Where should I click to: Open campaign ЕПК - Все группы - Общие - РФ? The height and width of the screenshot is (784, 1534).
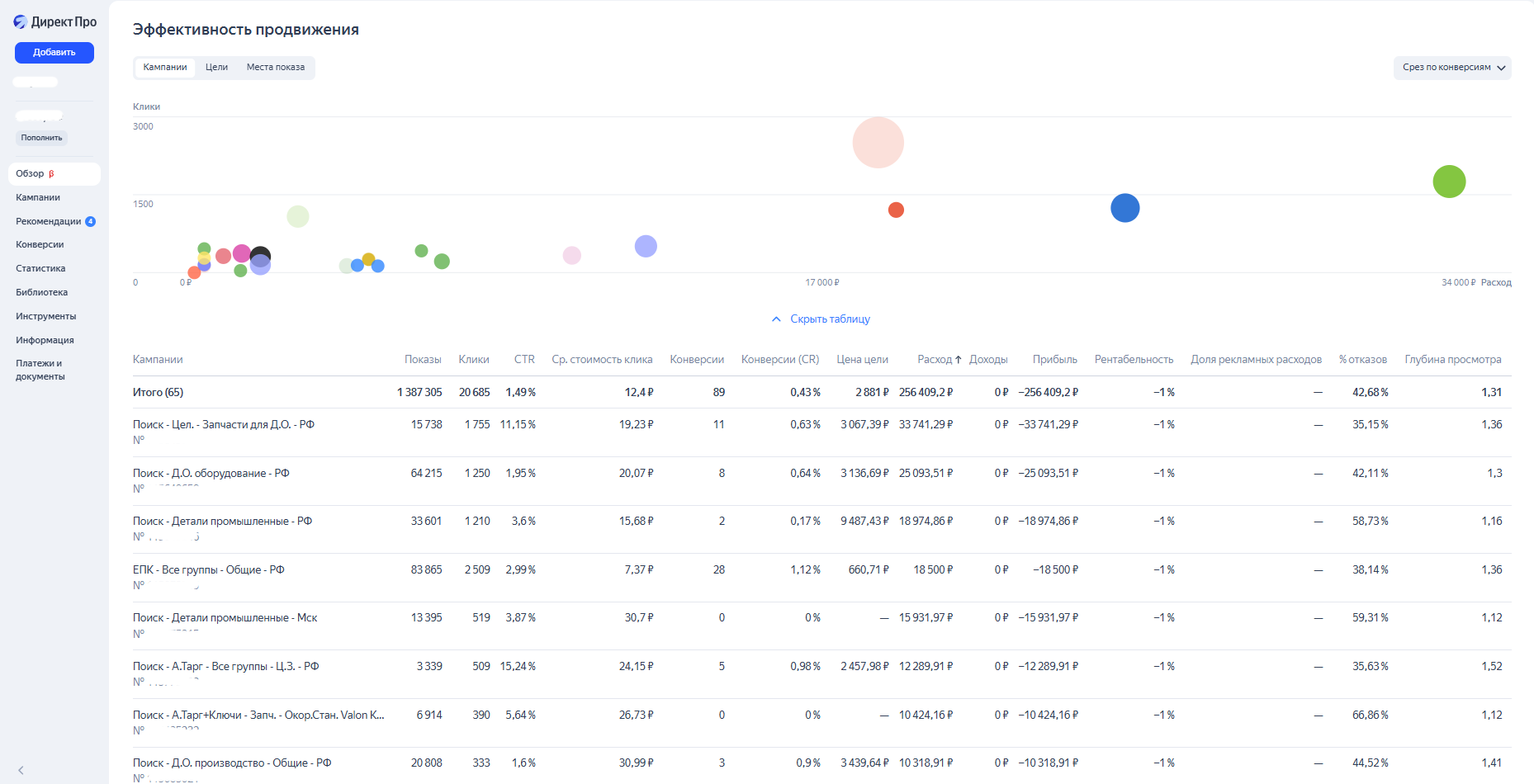pyautogui.click(x=208, y=570)
